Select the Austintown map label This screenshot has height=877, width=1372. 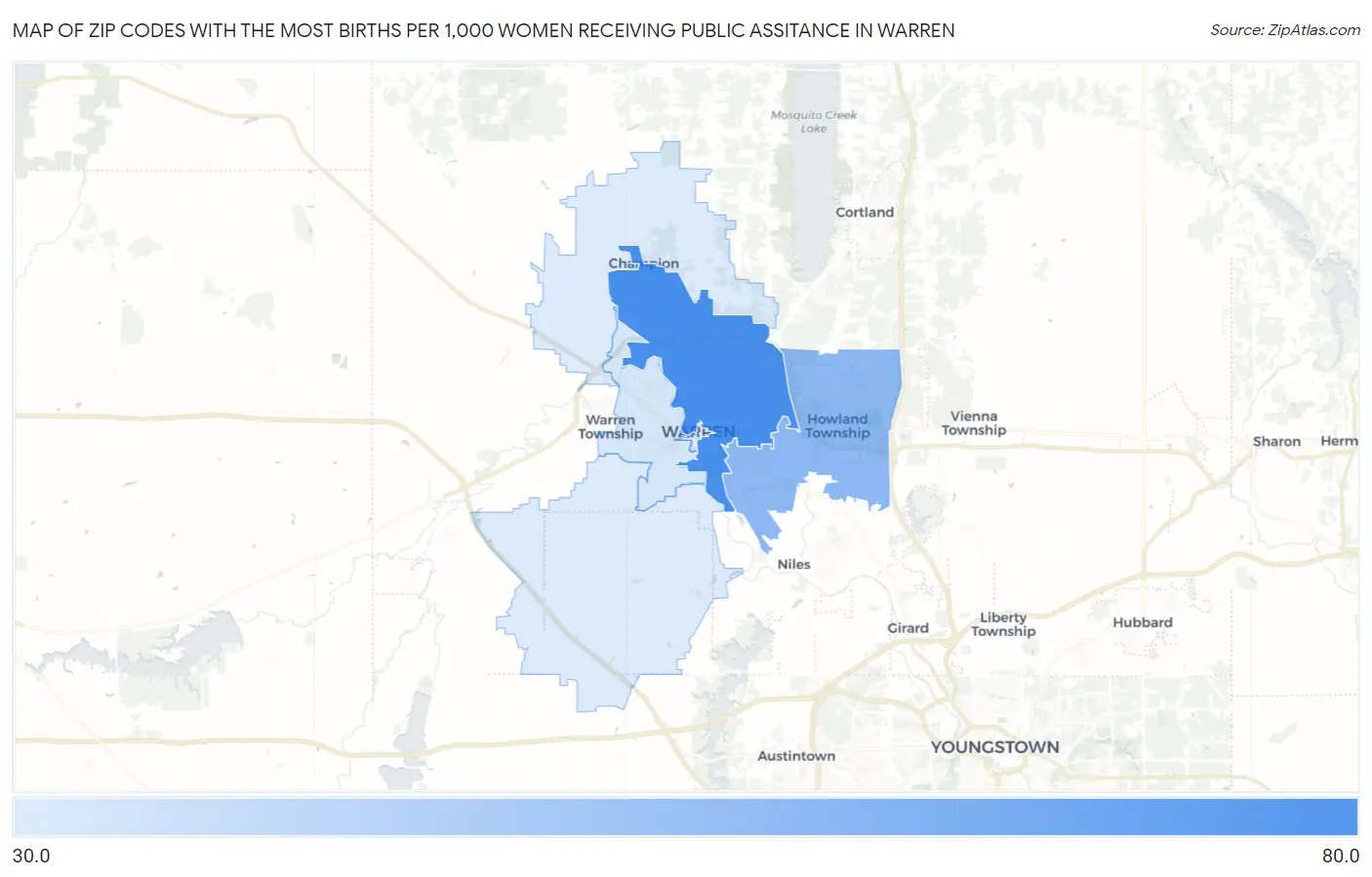point(796,756)
